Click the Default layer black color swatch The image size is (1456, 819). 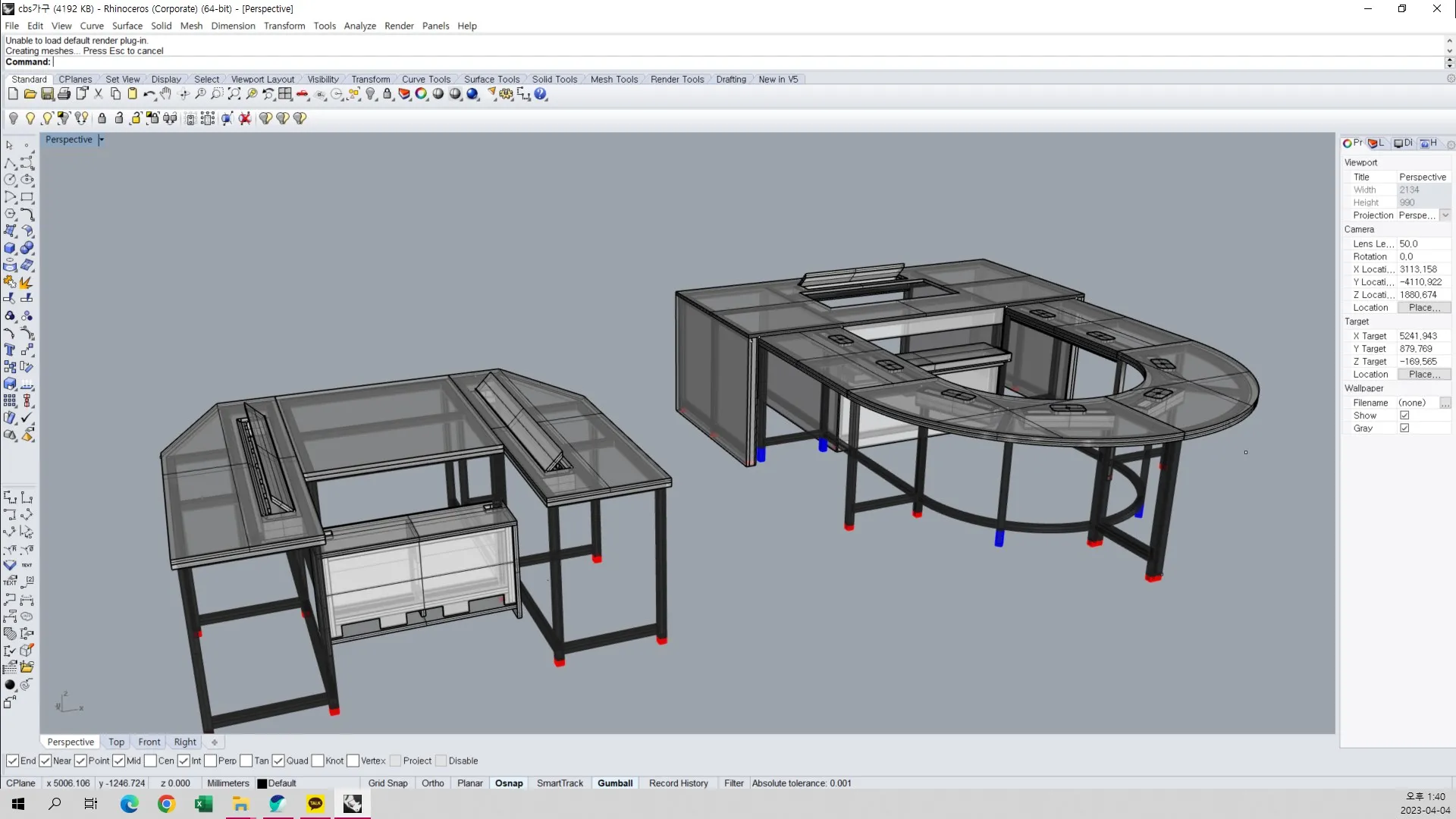262,784
